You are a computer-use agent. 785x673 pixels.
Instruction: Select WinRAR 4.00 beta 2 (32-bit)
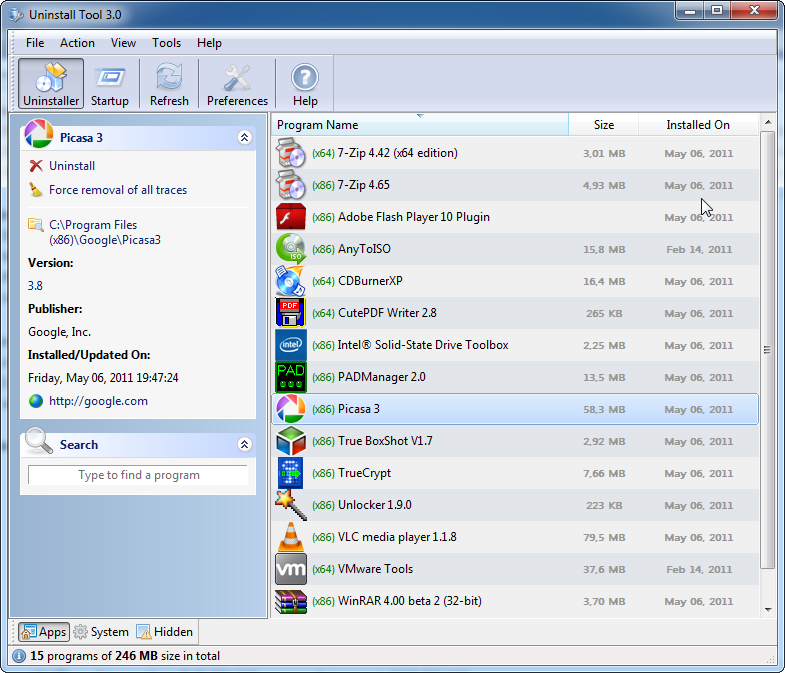tap(410, 601)
